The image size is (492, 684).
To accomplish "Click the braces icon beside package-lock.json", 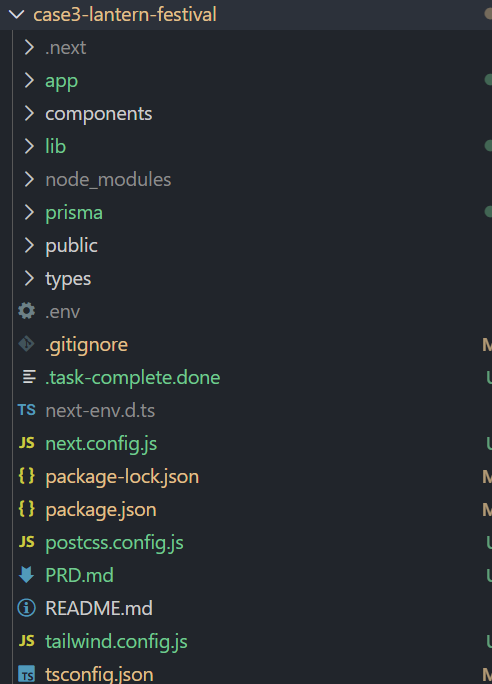I will tap(27, 476).
